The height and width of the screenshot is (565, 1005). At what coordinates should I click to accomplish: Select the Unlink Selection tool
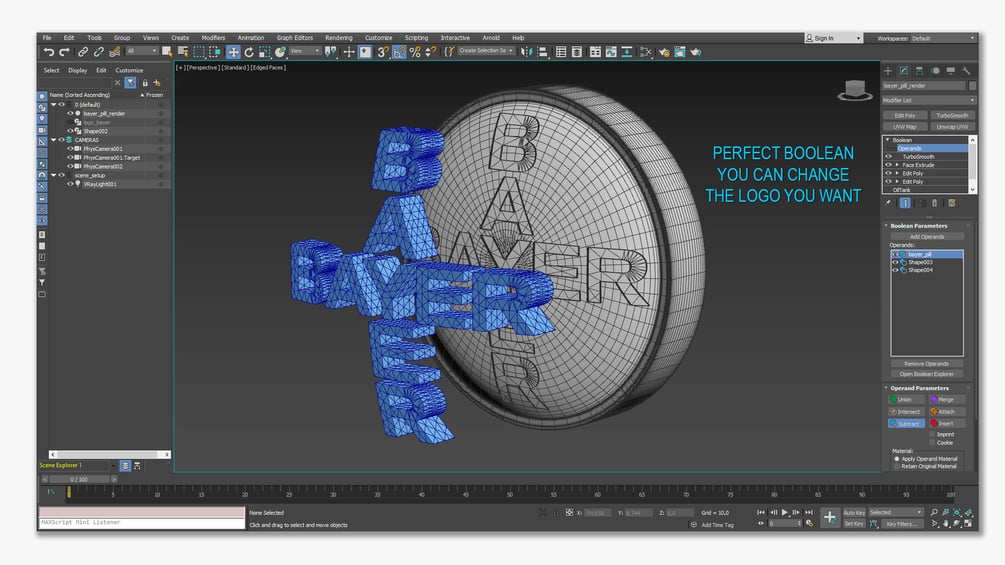tap(98, 52)
